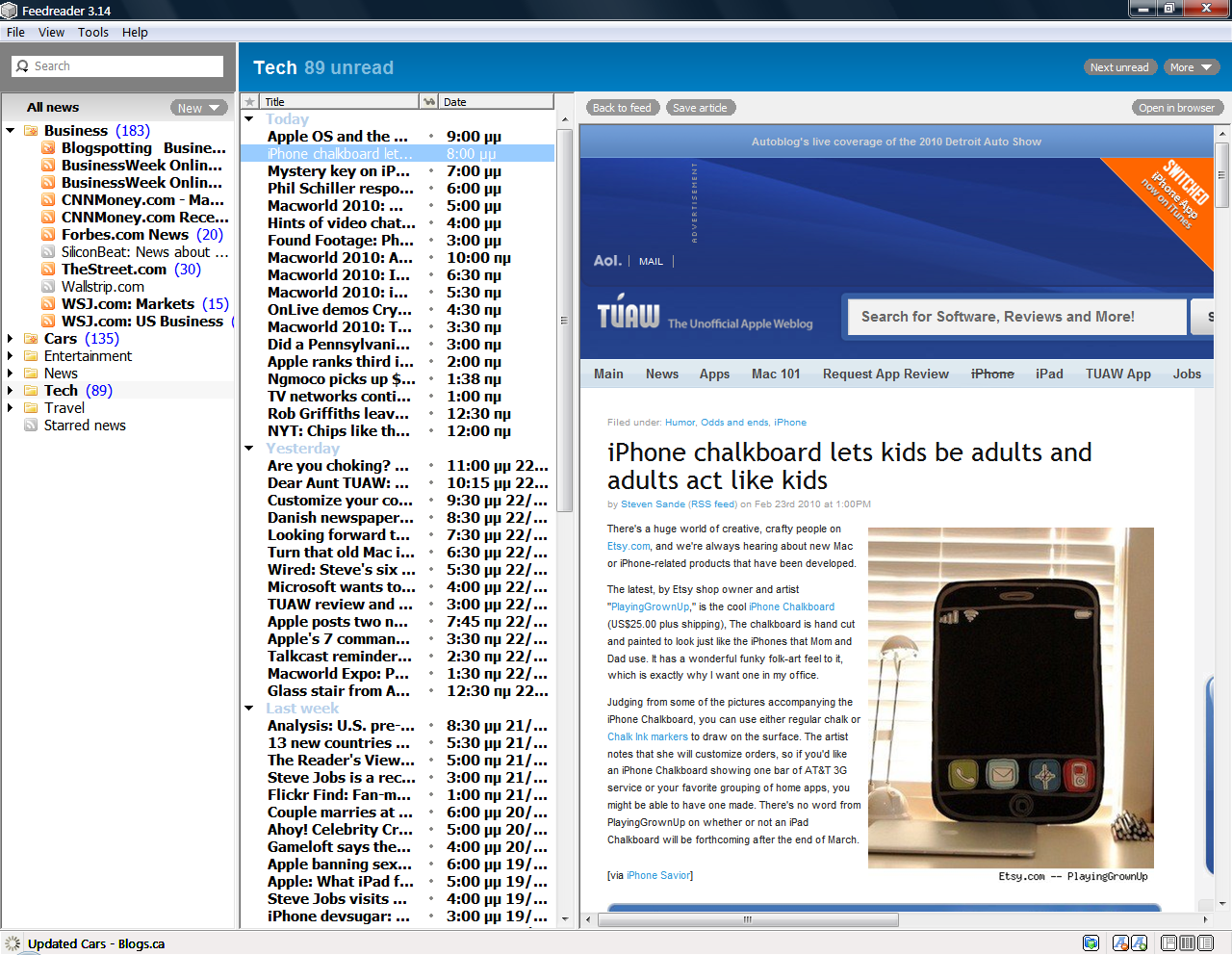Open the Help menu
This screenshot has height=955, width=1232.
pos(135,32)
